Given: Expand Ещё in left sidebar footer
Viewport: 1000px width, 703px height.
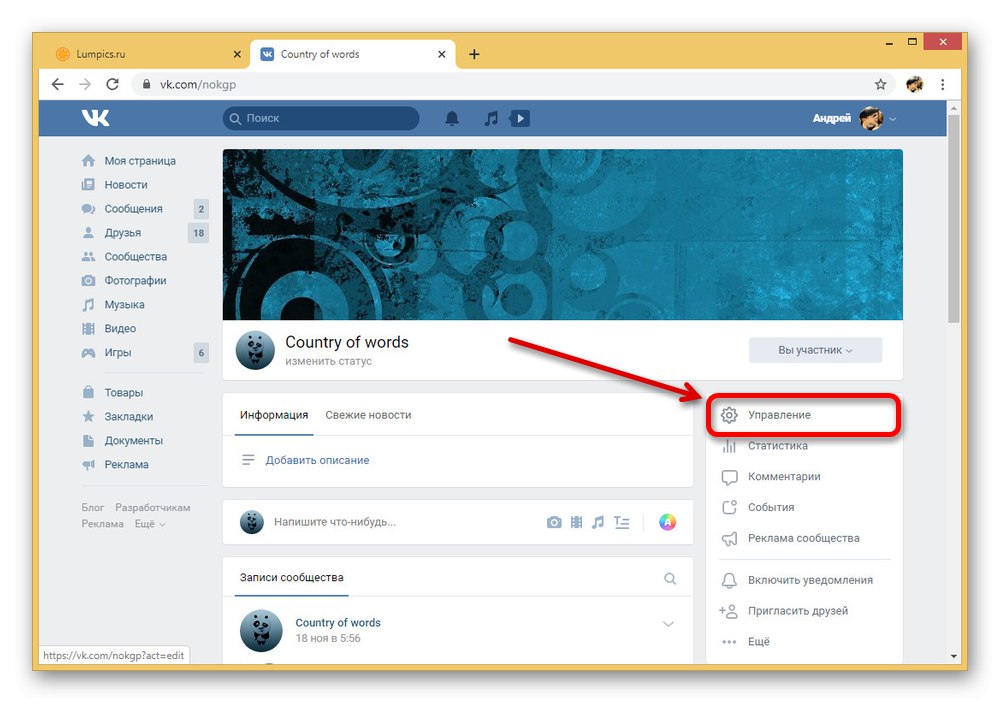Looking at the screenshot, I should tap(150, 524).
